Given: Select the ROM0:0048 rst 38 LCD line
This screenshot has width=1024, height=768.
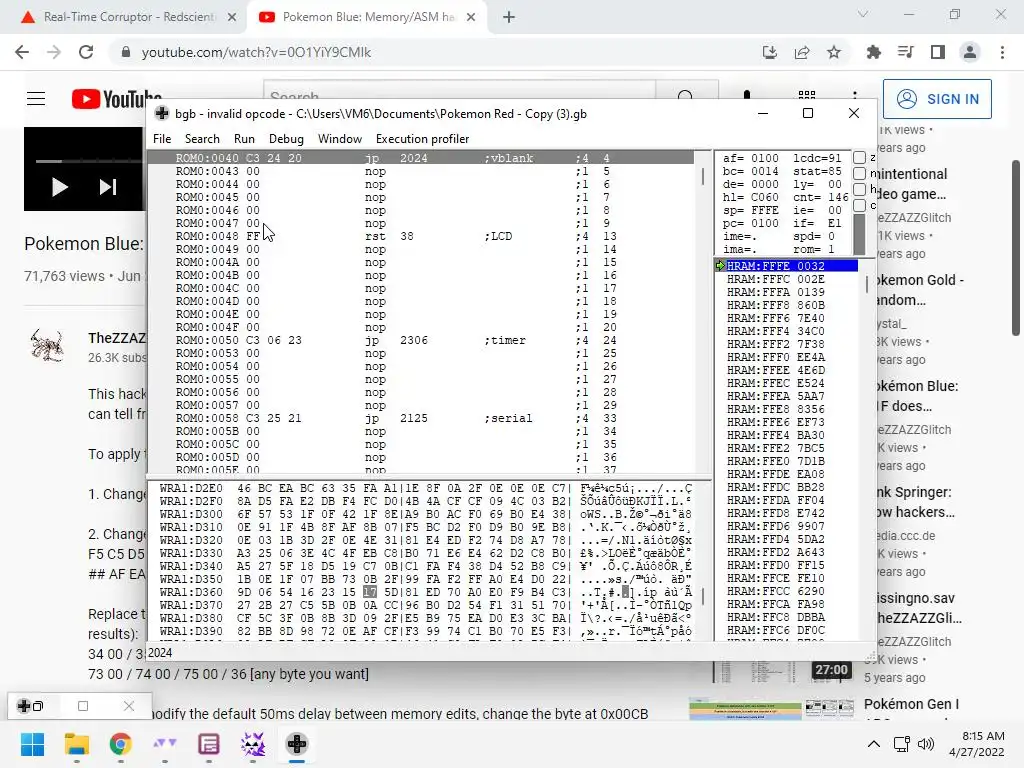Looking at the screenshot, I should (x=421, y=236).
